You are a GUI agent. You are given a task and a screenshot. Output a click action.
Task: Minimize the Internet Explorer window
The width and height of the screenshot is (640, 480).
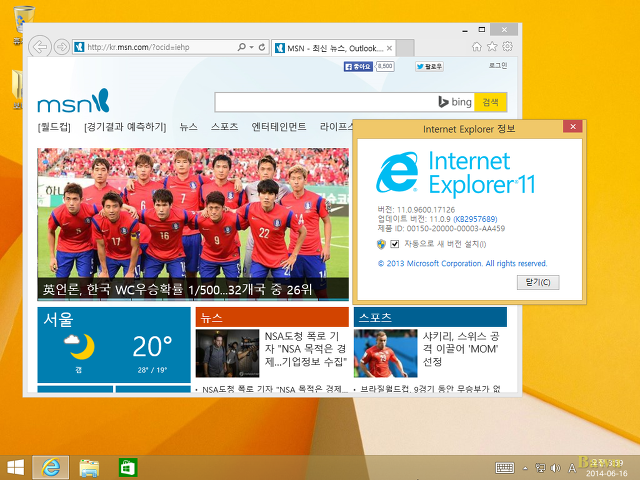(x=465, y=30)
